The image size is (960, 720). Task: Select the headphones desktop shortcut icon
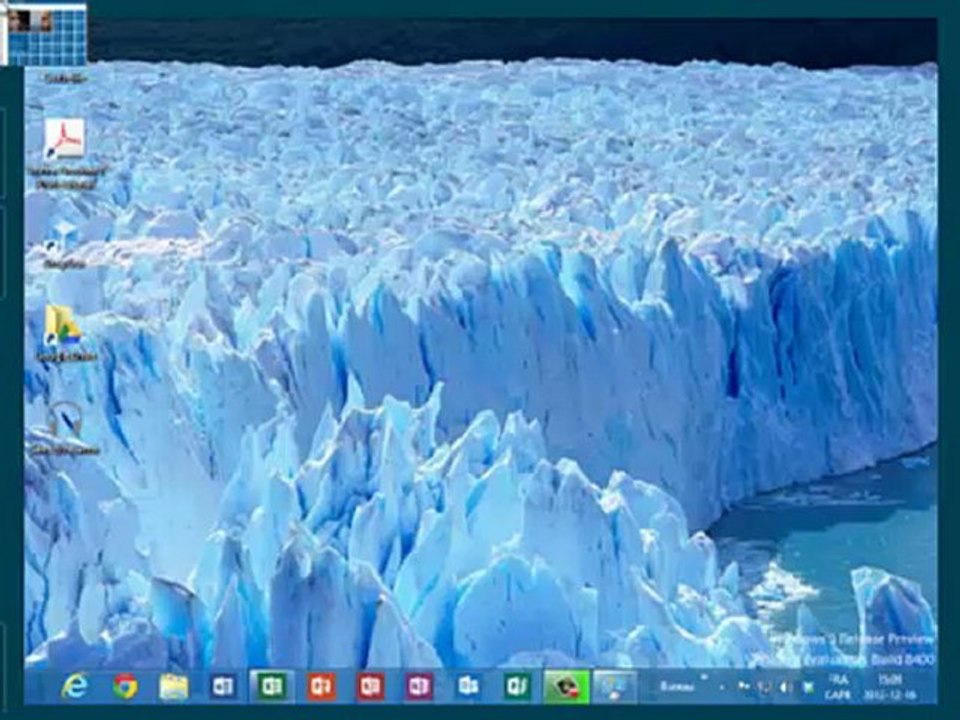pos(64,421)
